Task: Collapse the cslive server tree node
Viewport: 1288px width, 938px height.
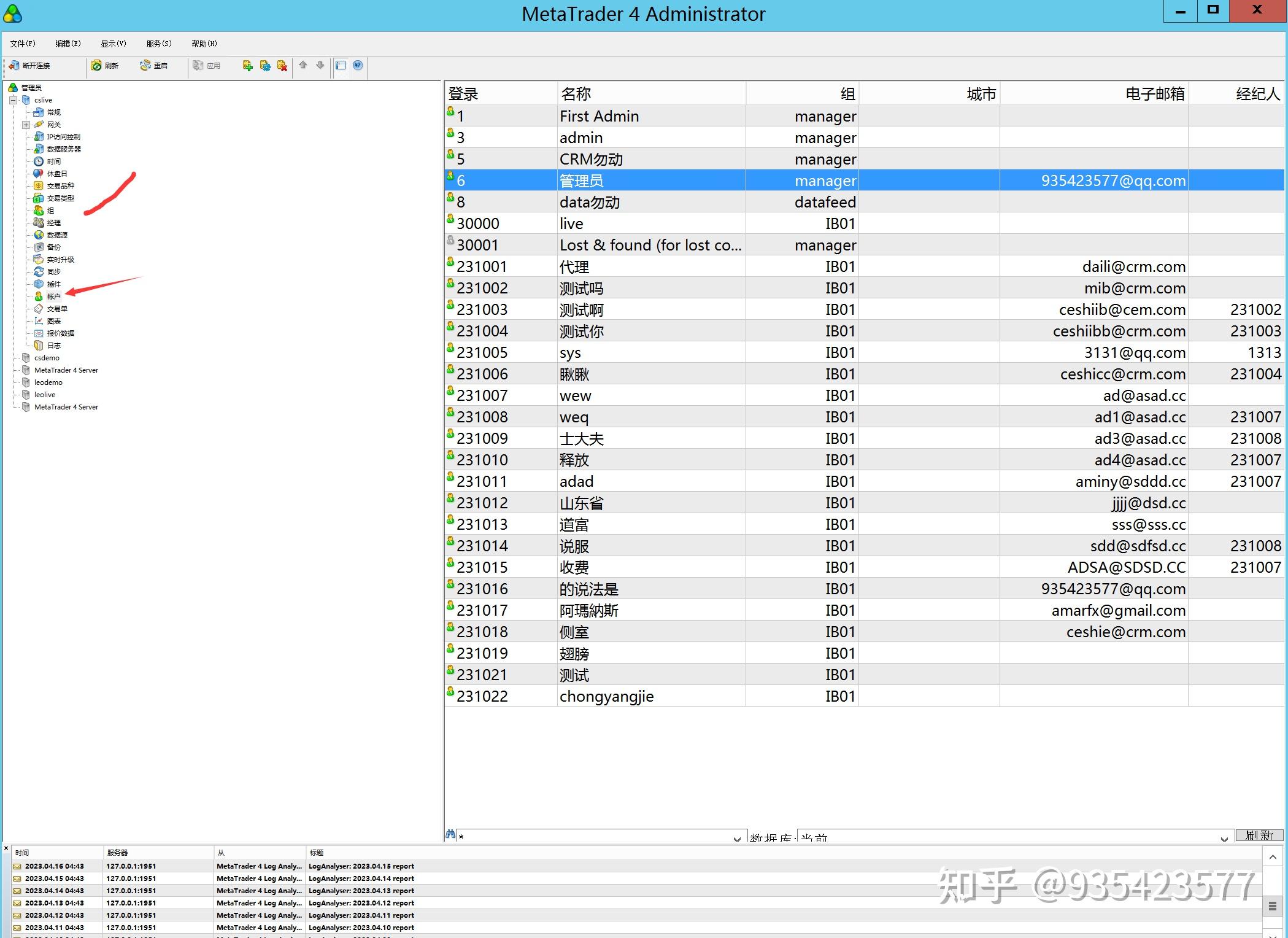Action: tap(13, 100)
